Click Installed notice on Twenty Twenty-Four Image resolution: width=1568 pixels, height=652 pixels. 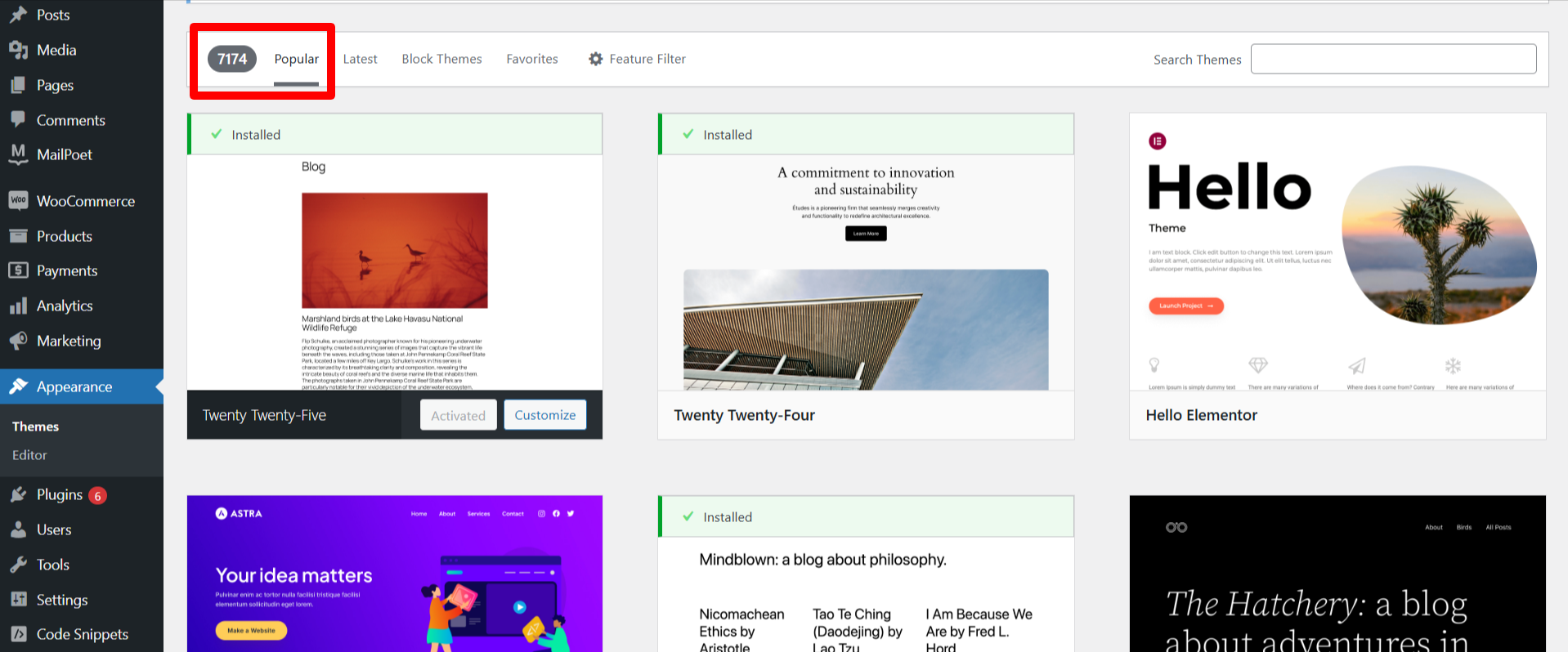[866, 134]
